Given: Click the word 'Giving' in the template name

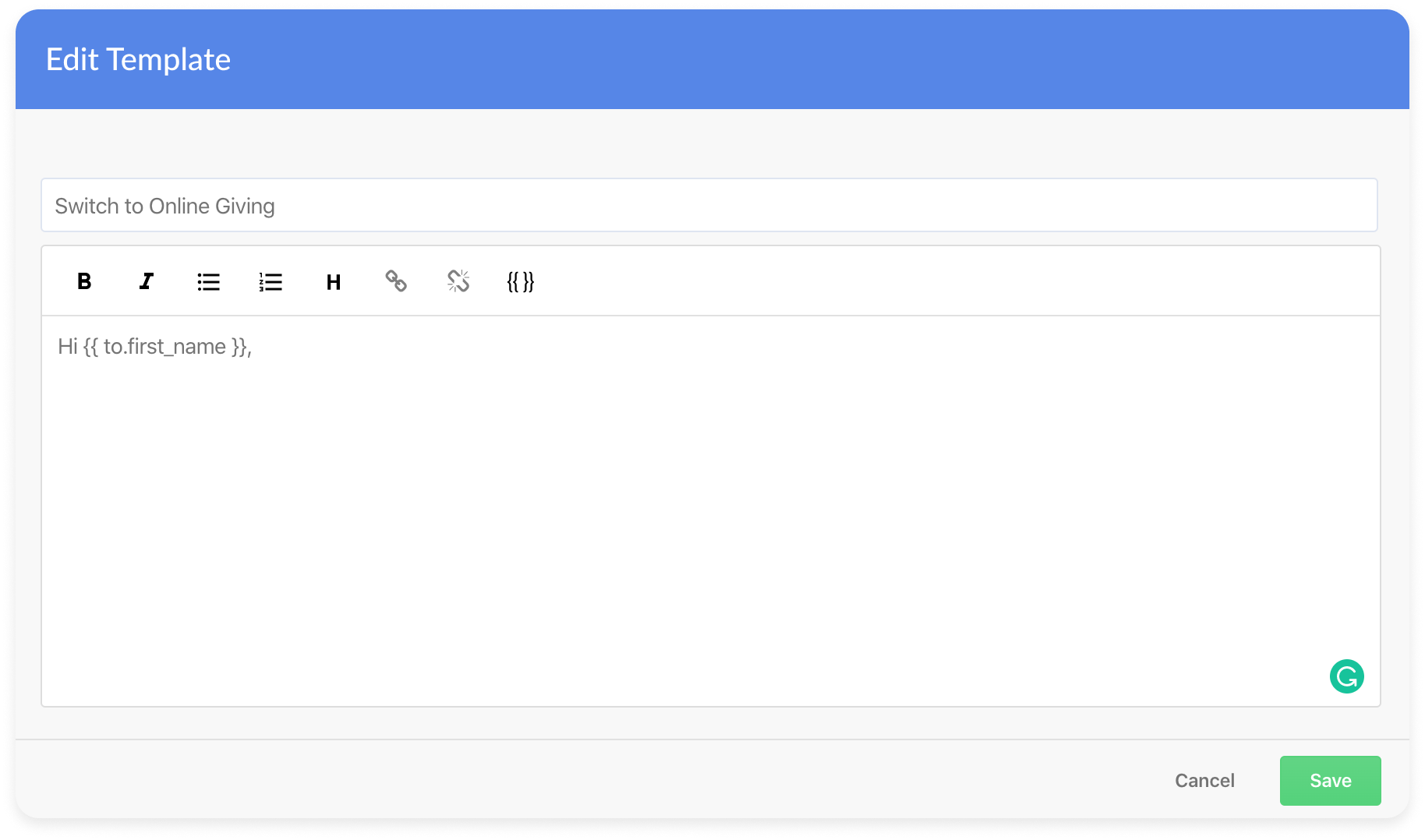Looking at the screenshot, I should [245, 206].
